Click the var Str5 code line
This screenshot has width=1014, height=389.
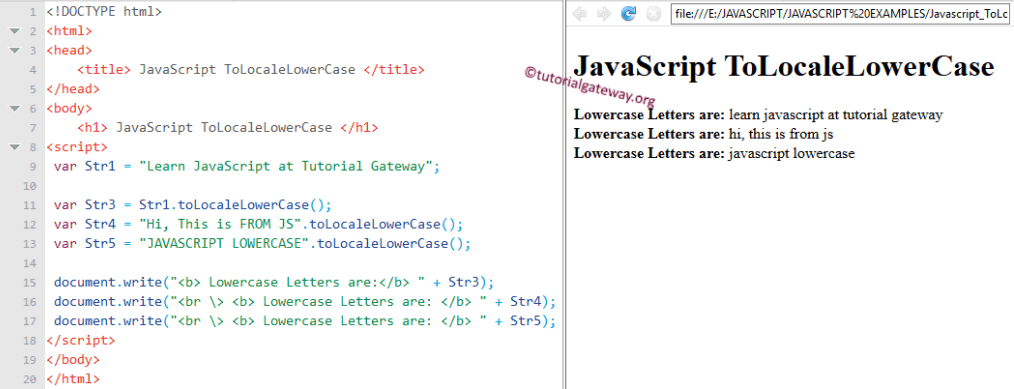(263, 244)
